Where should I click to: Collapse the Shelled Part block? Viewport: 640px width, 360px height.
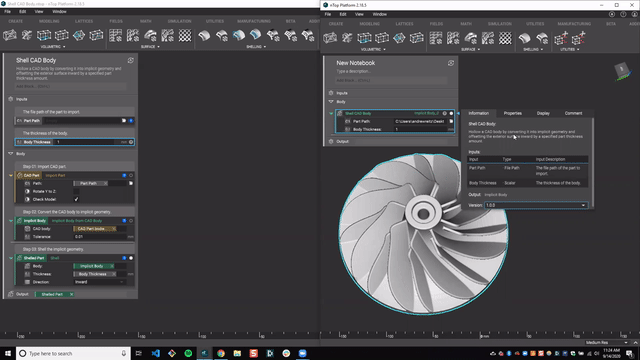[x=11, y=258]
